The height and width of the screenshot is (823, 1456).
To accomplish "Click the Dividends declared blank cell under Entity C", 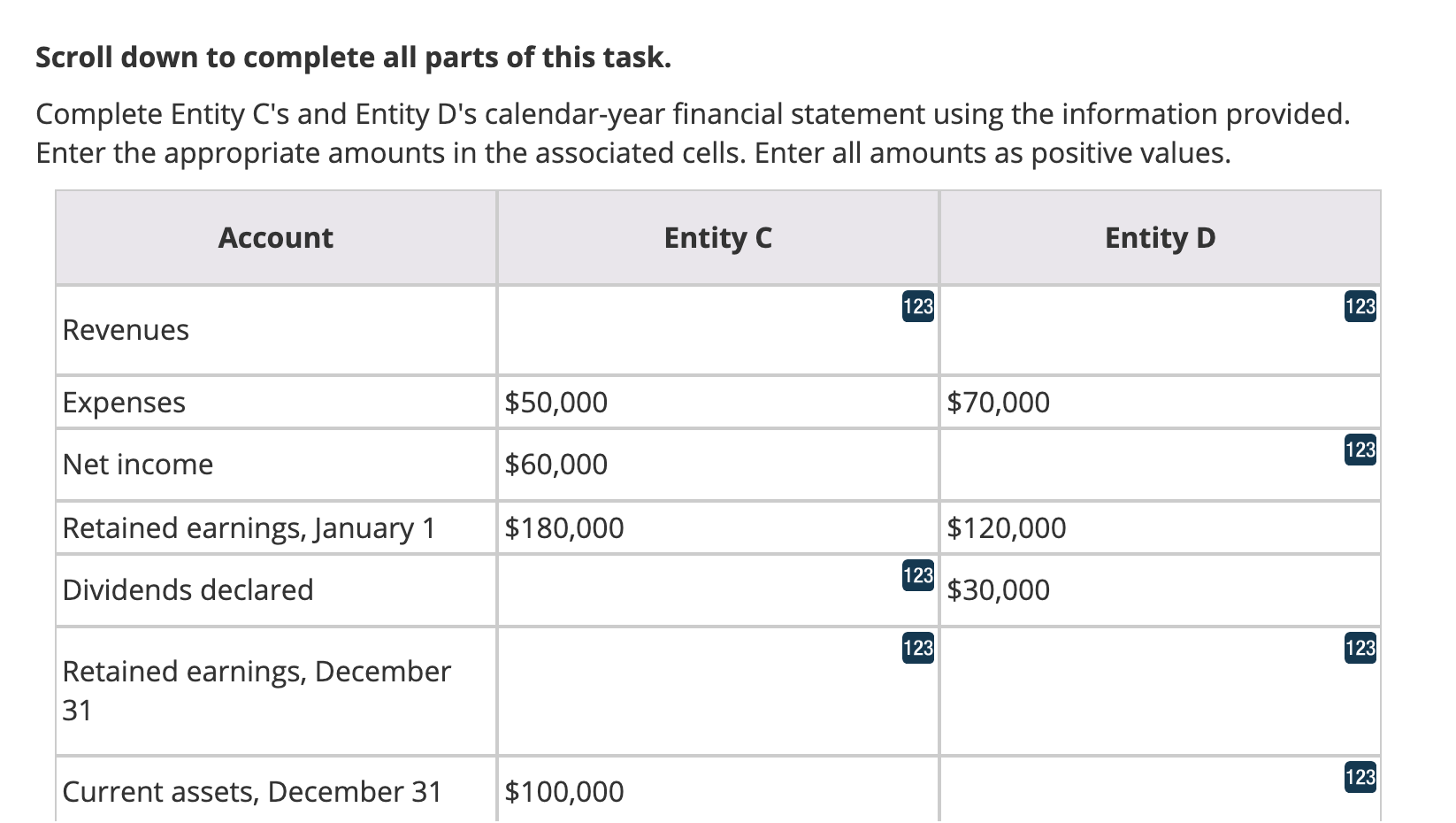I will 717,590.
